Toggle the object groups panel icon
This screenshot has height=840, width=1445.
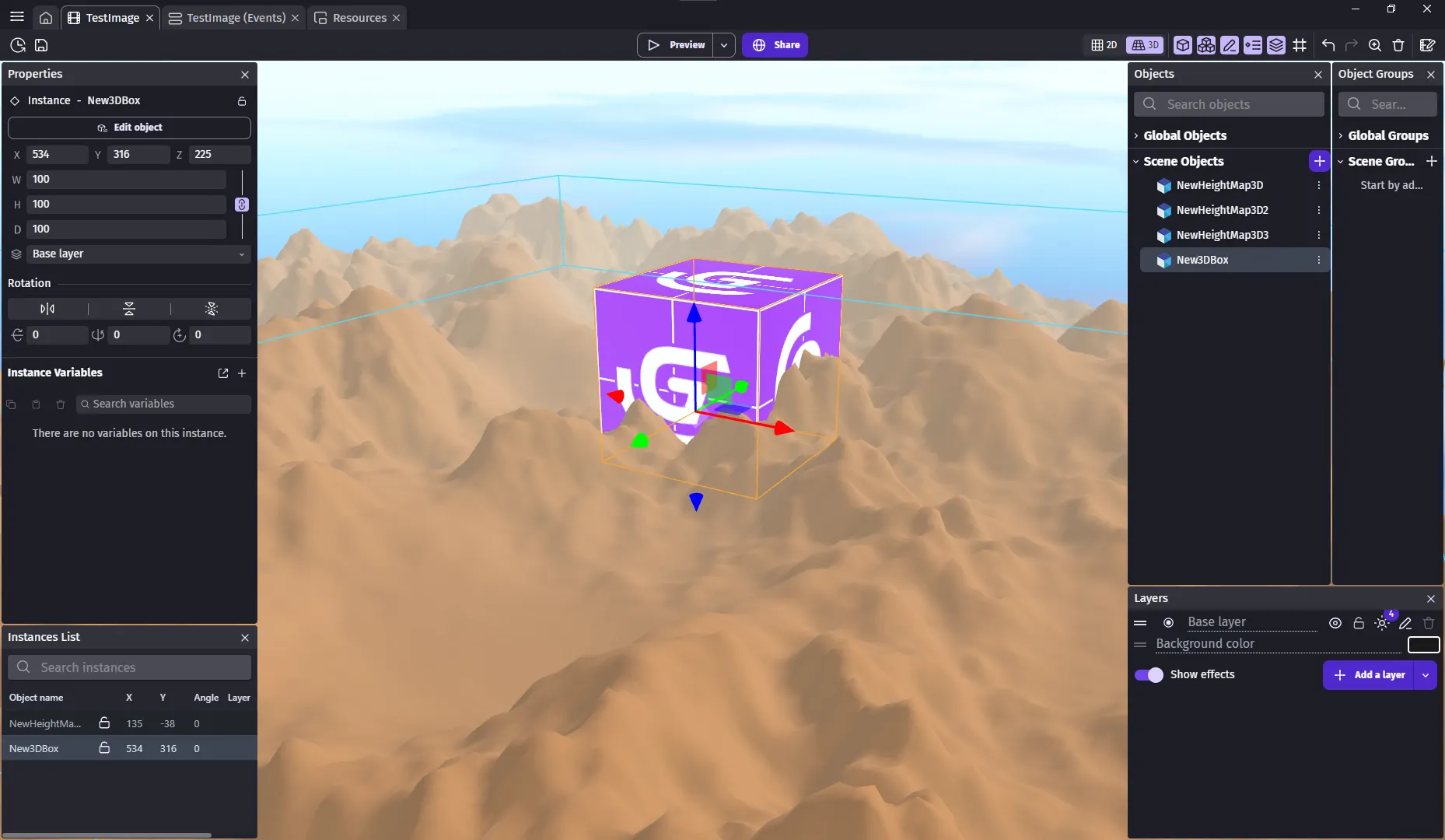(1206, 45)
